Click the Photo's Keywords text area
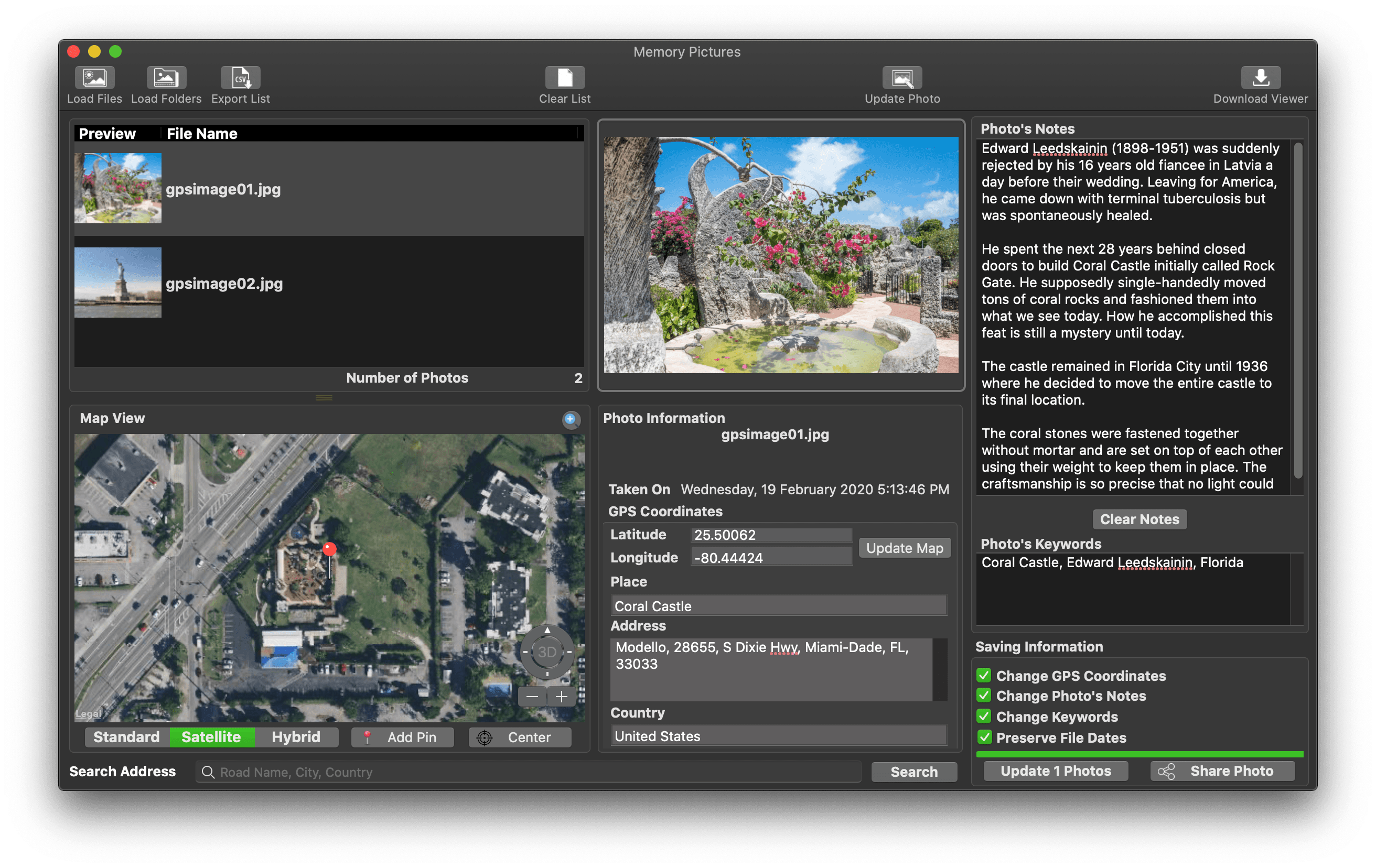 (1133, 589)
